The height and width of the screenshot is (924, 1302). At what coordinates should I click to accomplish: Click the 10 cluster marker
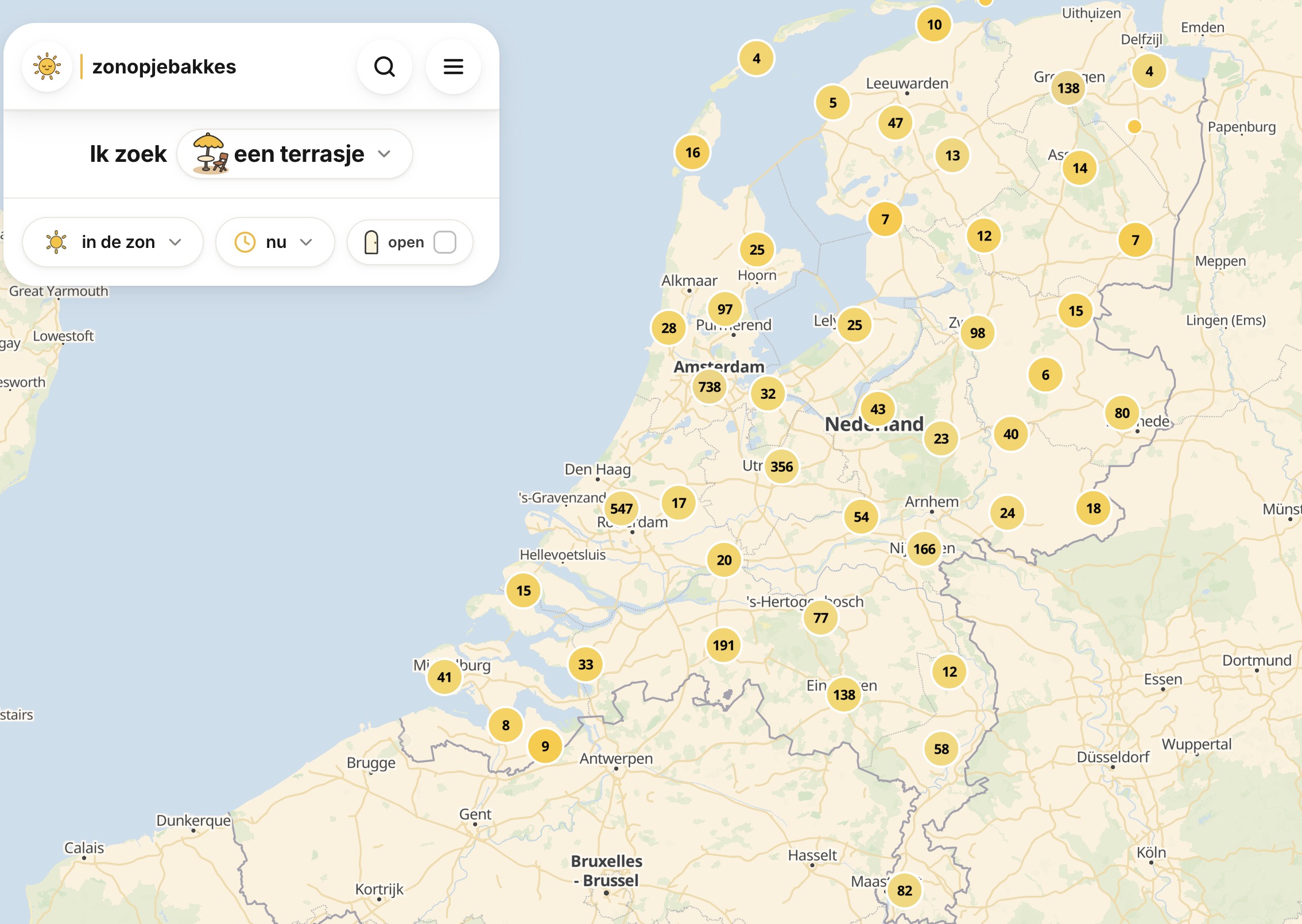[x=934, y=25]
